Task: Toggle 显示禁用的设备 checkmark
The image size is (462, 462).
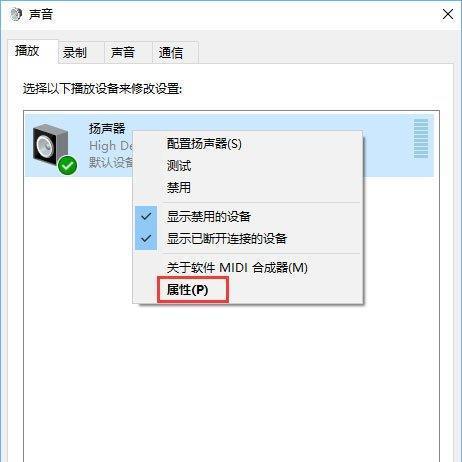Action: tap(146, 217)
